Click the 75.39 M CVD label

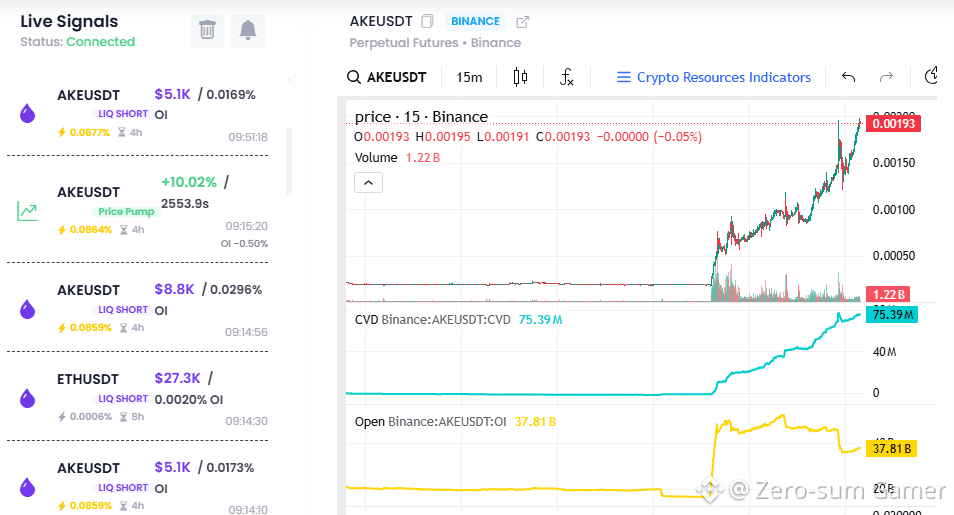(x=892, y=315)
